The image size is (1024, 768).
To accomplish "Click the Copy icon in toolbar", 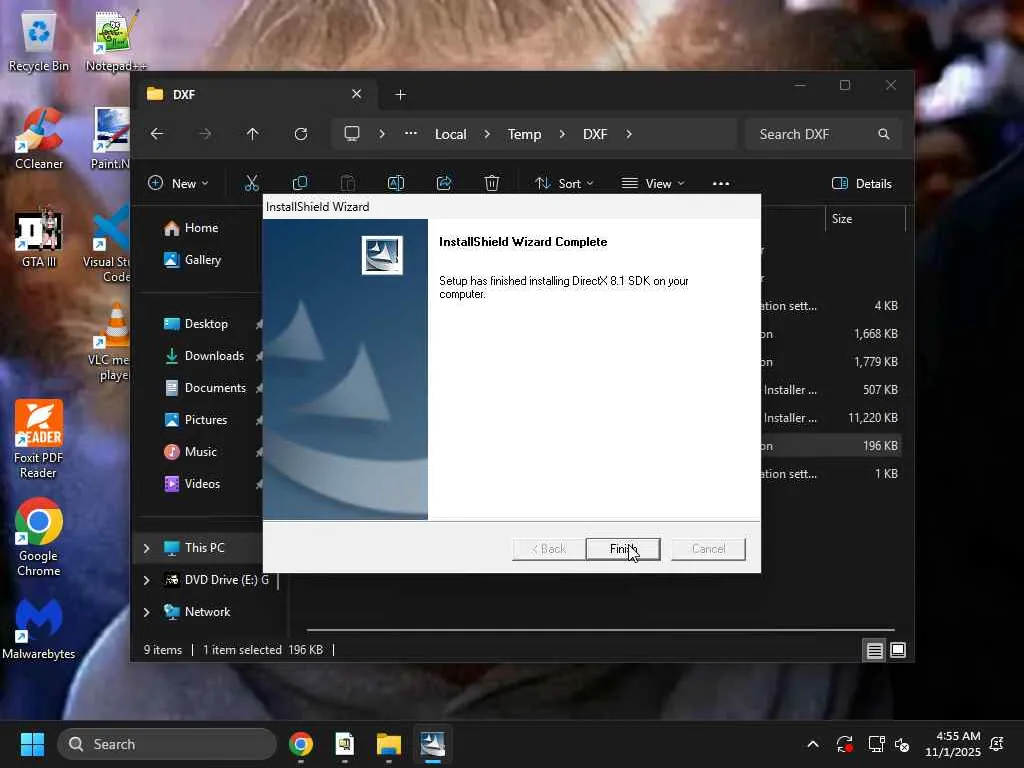I will [x=300, y=184].
